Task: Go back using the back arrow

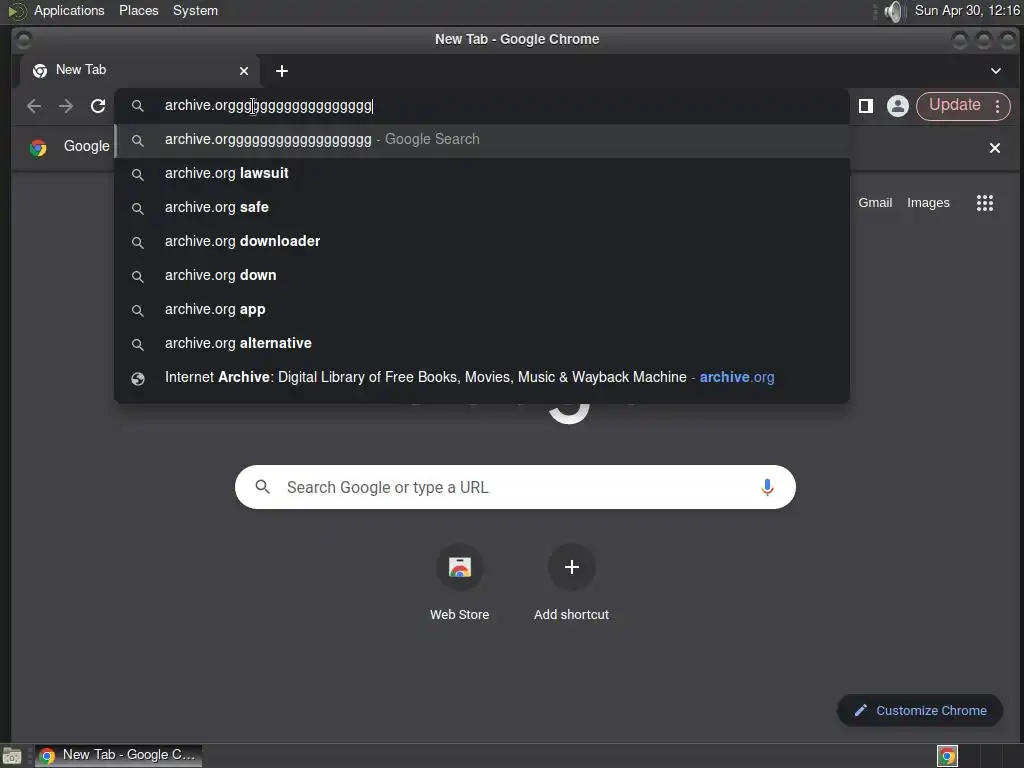Action: (34, 106)
